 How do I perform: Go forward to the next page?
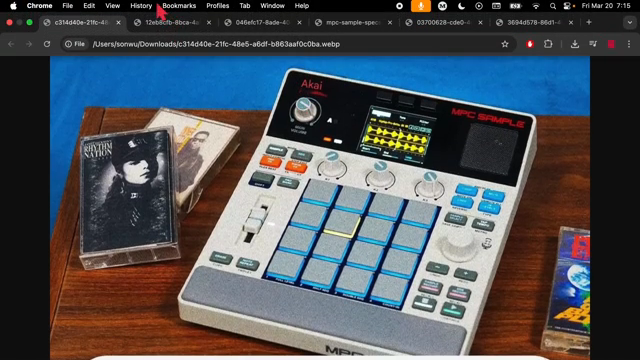(x=29, y=44)
